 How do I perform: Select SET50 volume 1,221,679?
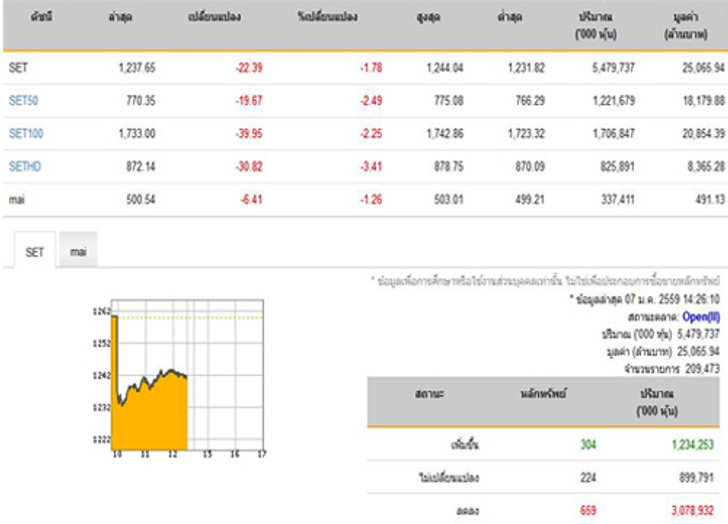(x=613, y=100)
